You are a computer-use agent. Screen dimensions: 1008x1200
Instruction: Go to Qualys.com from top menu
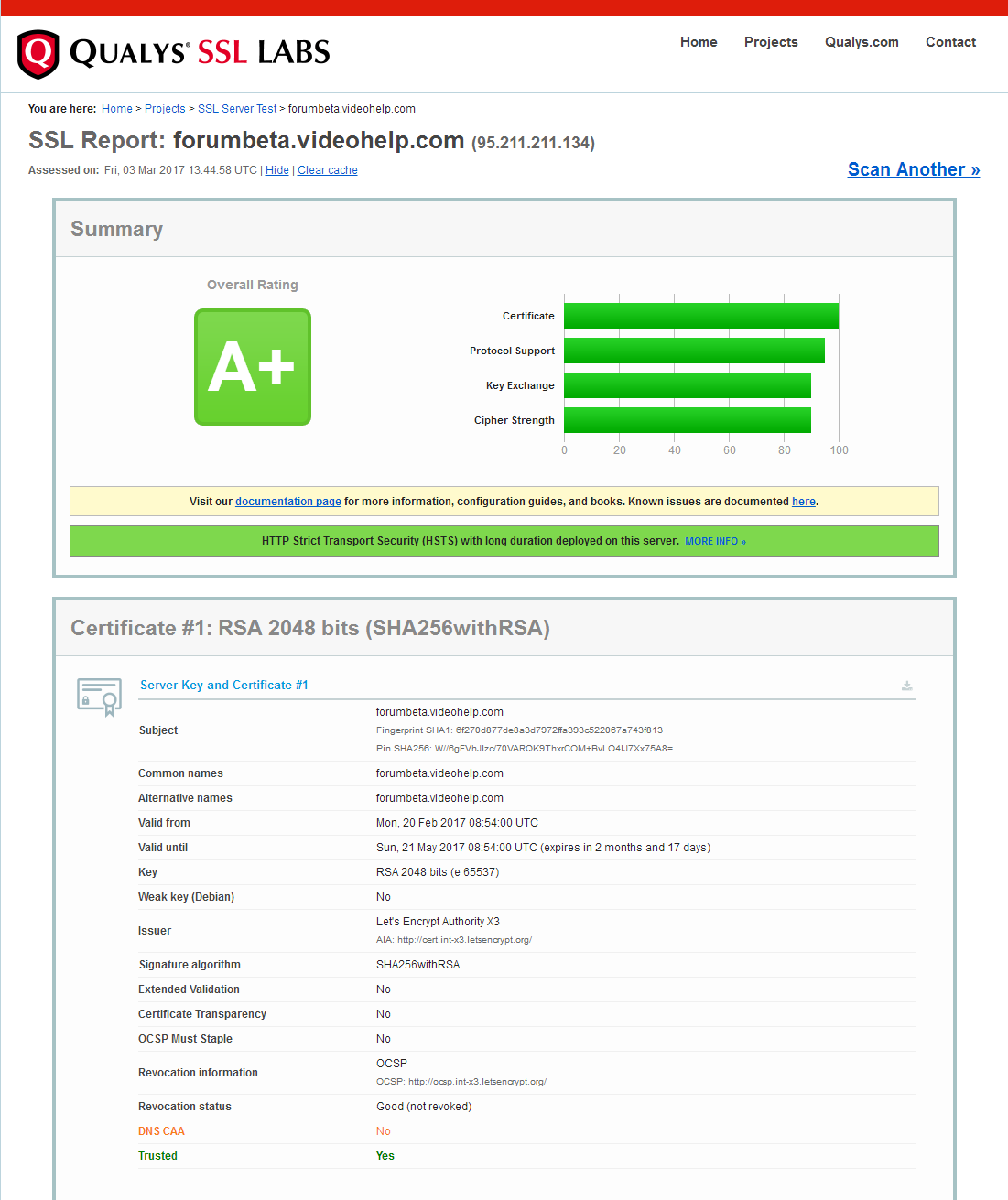coord(862,42)
